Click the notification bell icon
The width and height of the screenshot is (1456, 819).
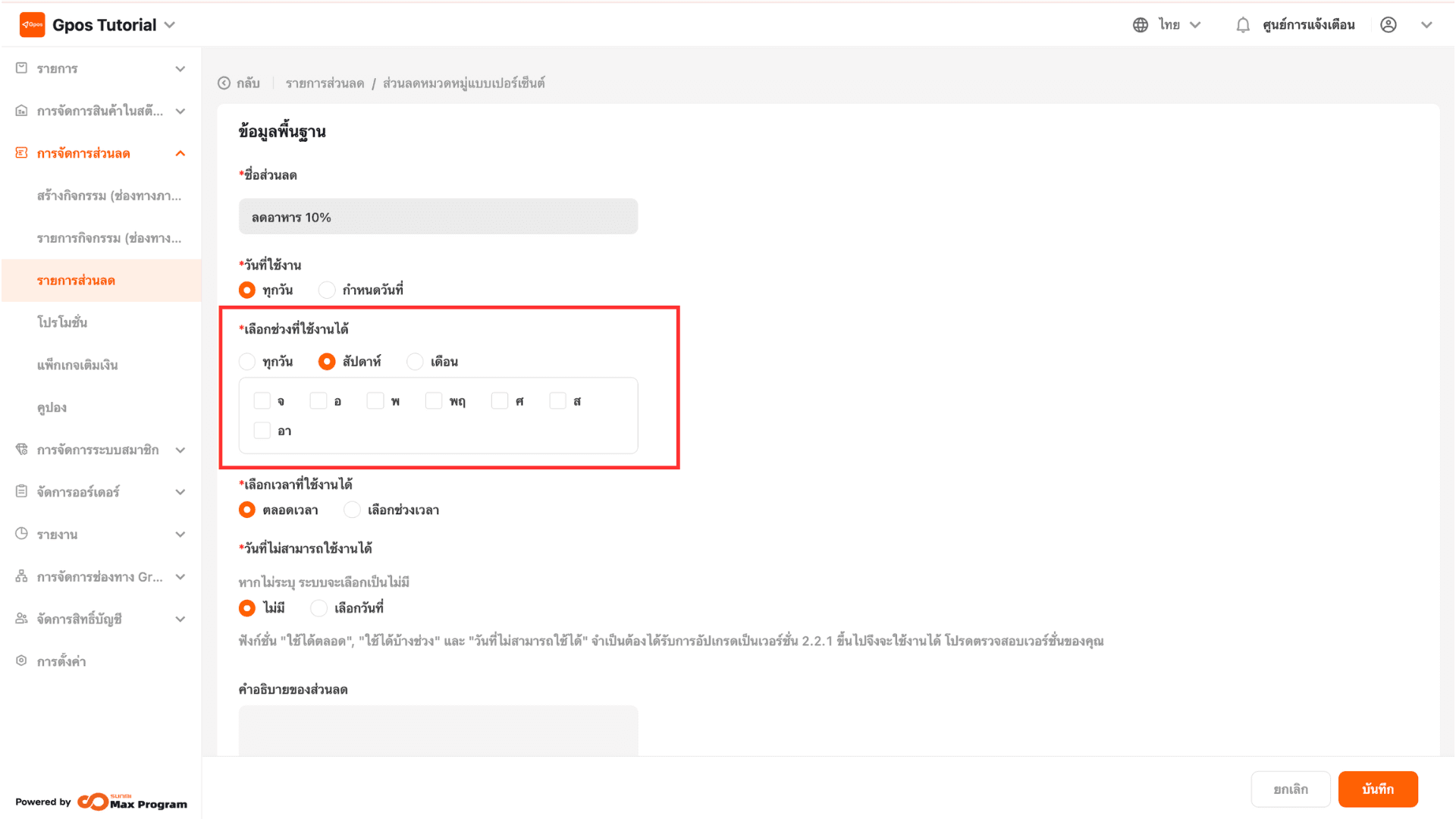tap(1242, 25)
